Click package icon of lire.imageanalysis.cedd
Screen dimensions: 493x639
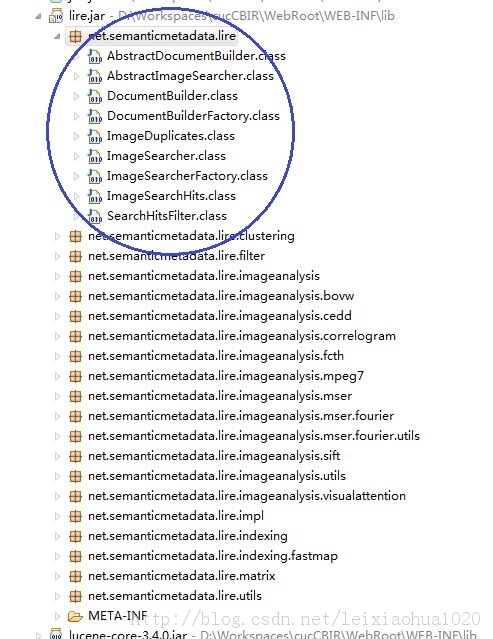coord(75,316)
